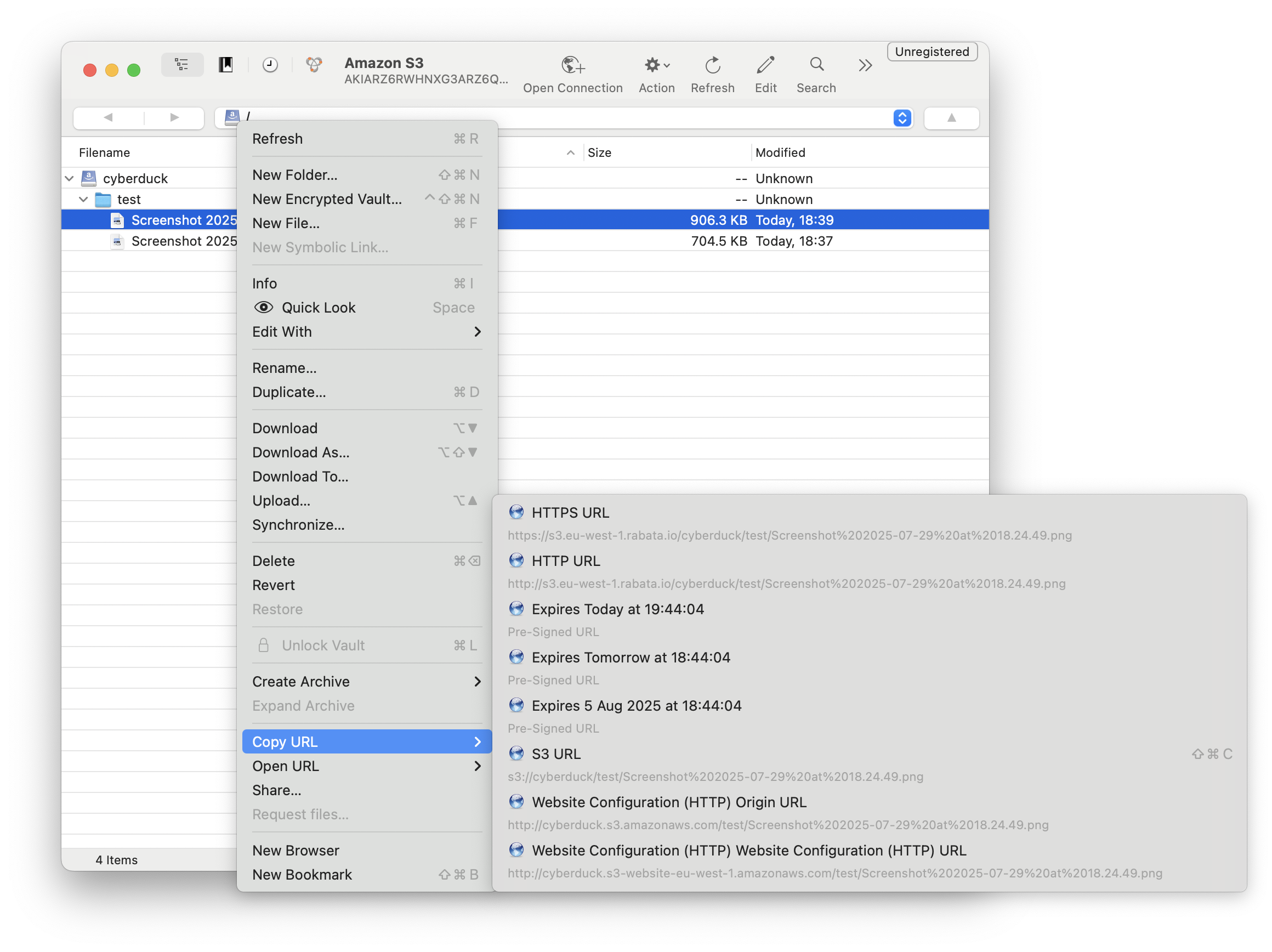The height and width of the screenshot is (952, 1272).
Task: Show more toolbar items with the overflow chevrons
Action: pyautogui.click(x=865, y=66)
